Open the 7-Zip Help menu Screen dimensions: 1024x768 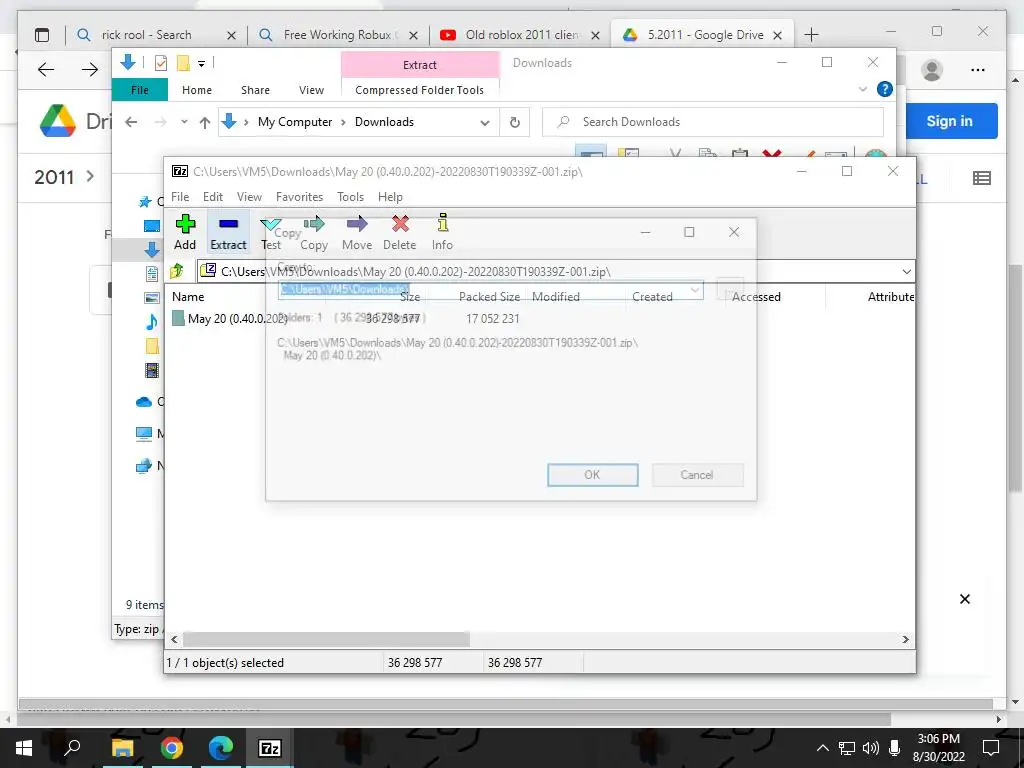coord(391,197)
